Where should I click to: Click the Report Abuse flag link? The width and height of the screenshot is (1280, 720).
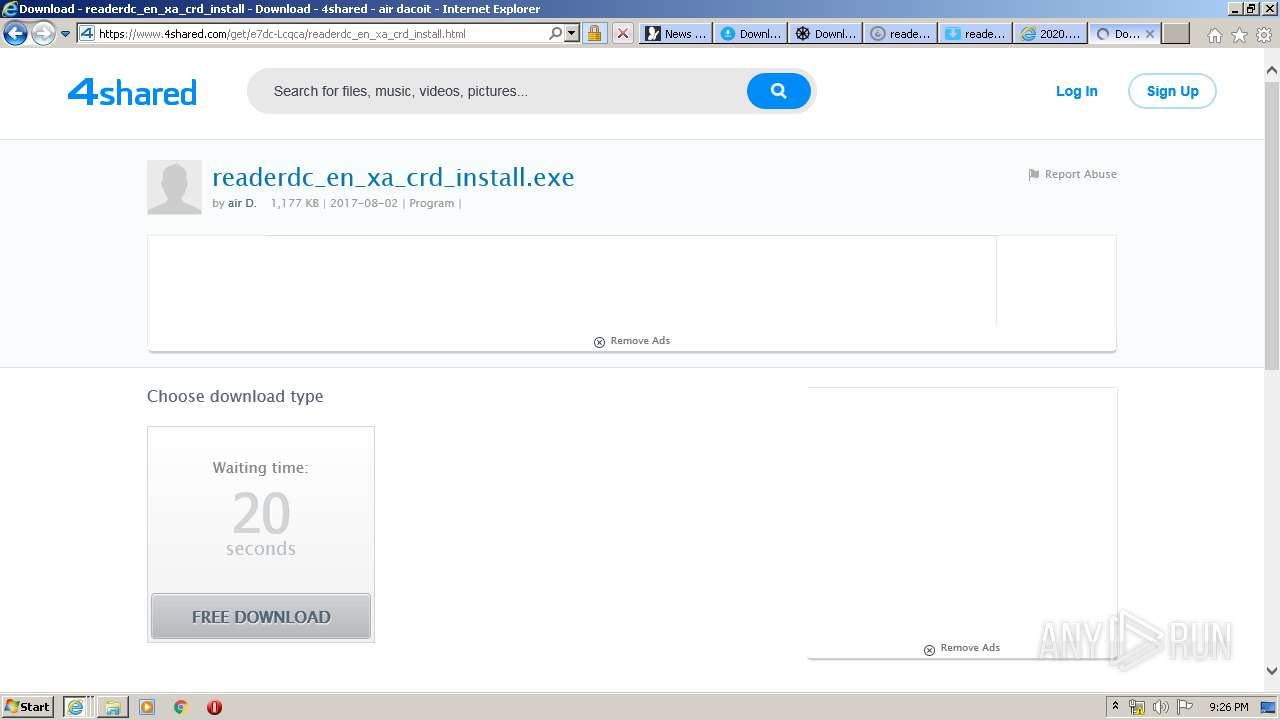(x=1072, y=174)
